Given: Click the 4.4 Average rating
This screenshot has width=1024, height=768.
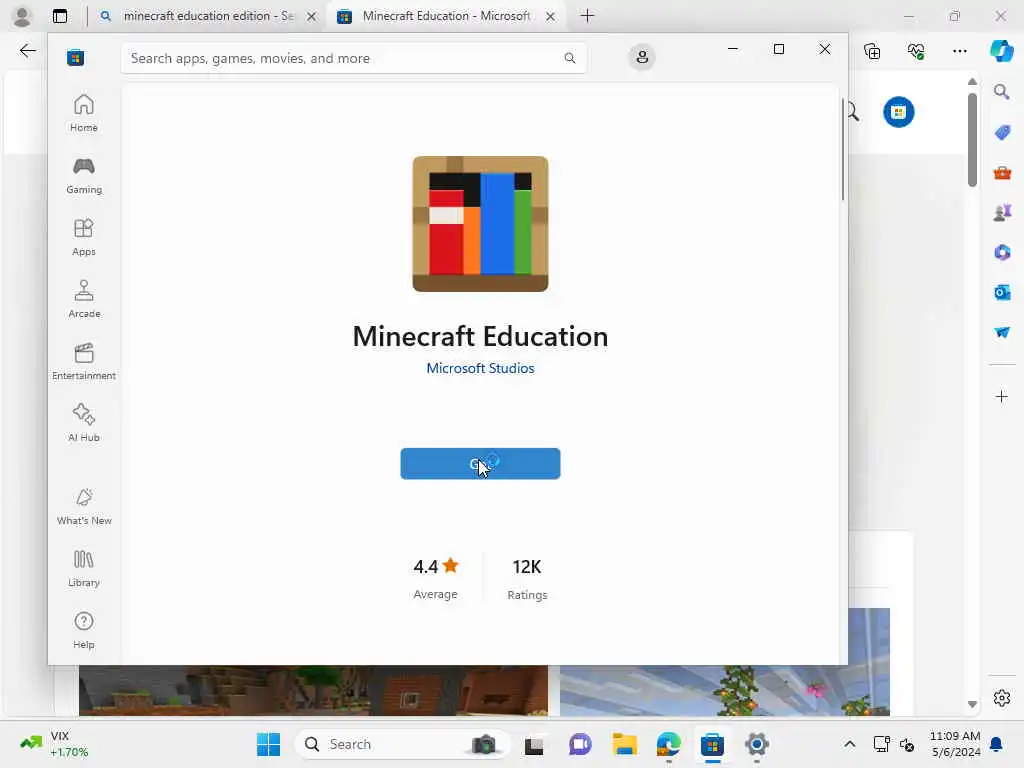Looking at the screenshot, I should pos(436,578).
